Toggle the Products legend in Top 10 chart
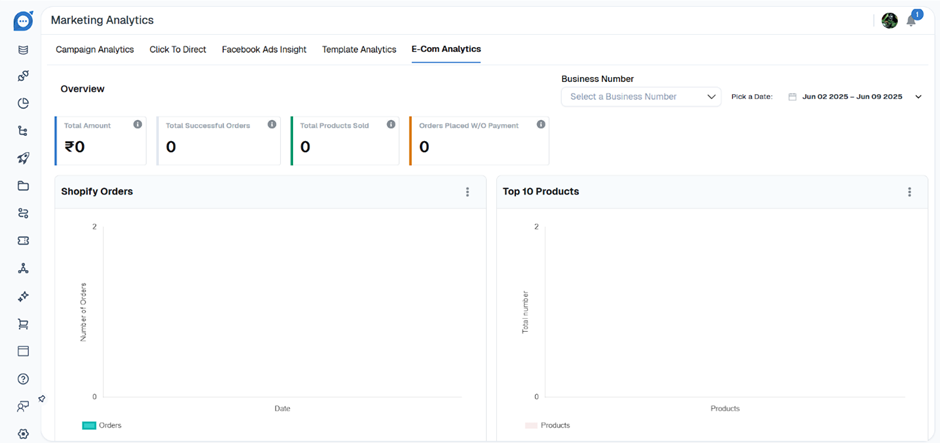 [547, 425]
